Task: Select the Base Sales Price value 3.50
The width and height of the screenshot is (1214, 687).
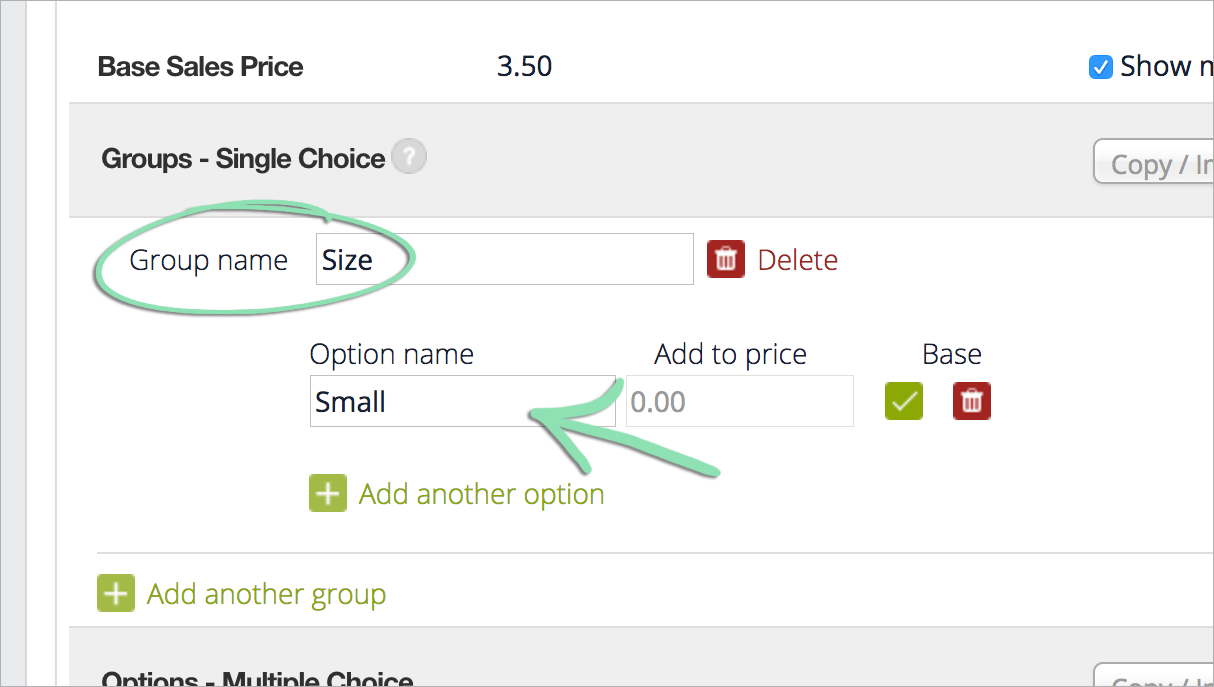Action: [x=524, y=66]
